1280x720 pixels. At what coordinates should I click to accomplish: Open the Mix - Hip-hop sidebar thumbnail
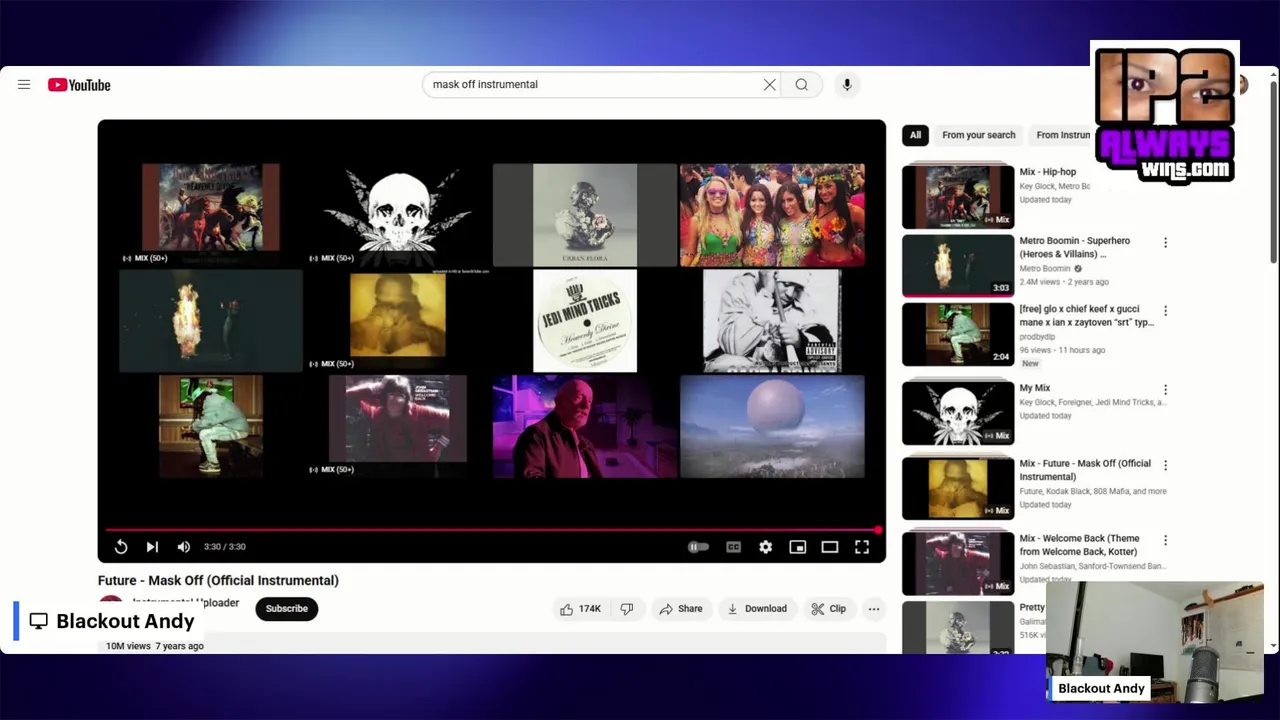958,197
